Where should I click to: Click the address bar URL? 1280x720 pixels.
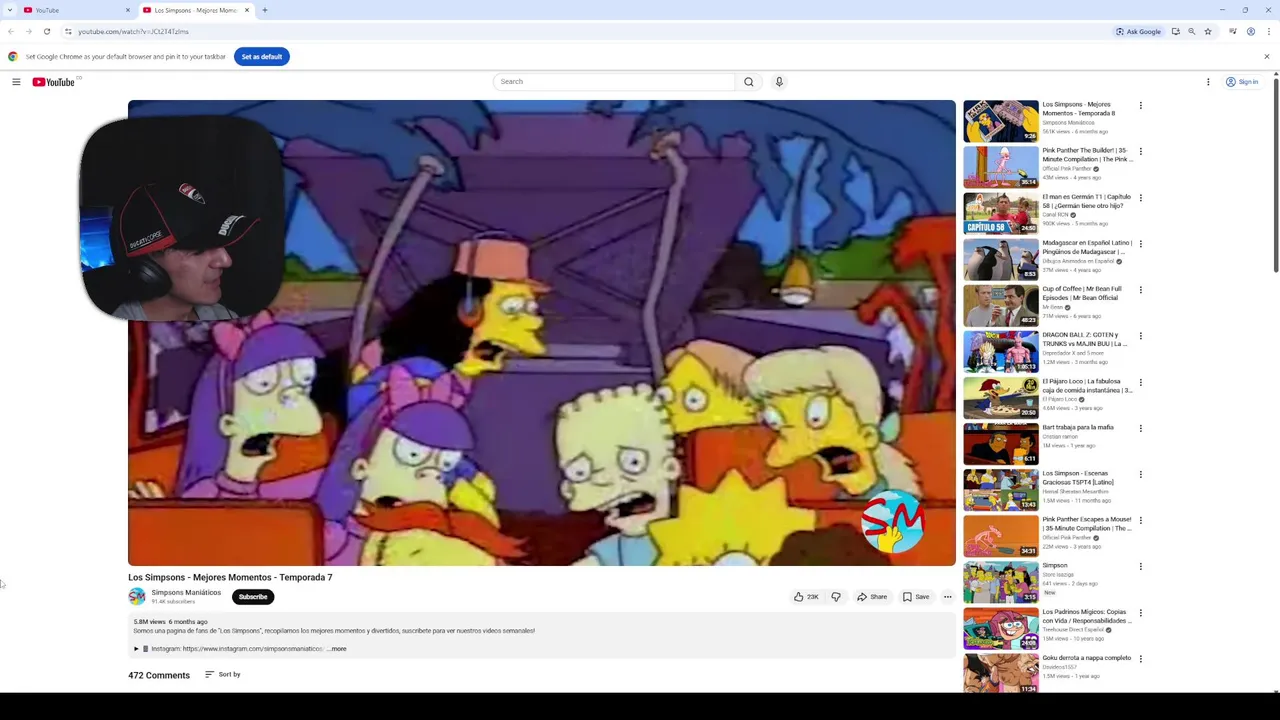tap(134, 32)
